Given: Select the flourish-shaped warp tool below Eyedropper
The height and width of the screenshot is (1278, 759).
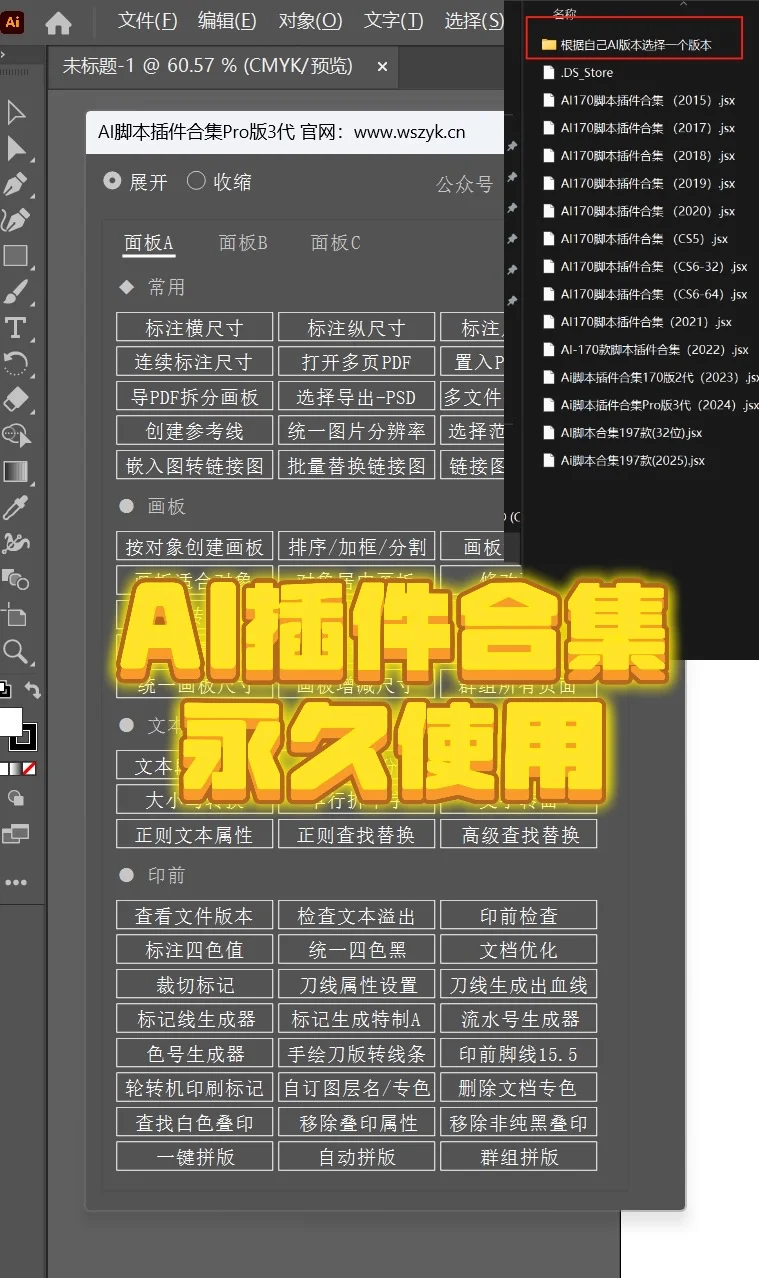Looking at the screenshot, I should pos(16,543).
